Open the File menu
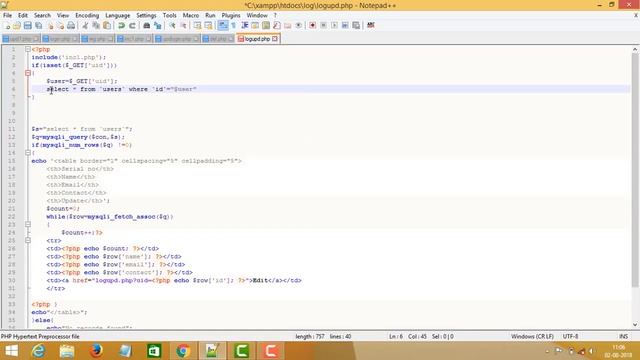The height and width of the screenshot is (360, 640). tap(7, 16)
